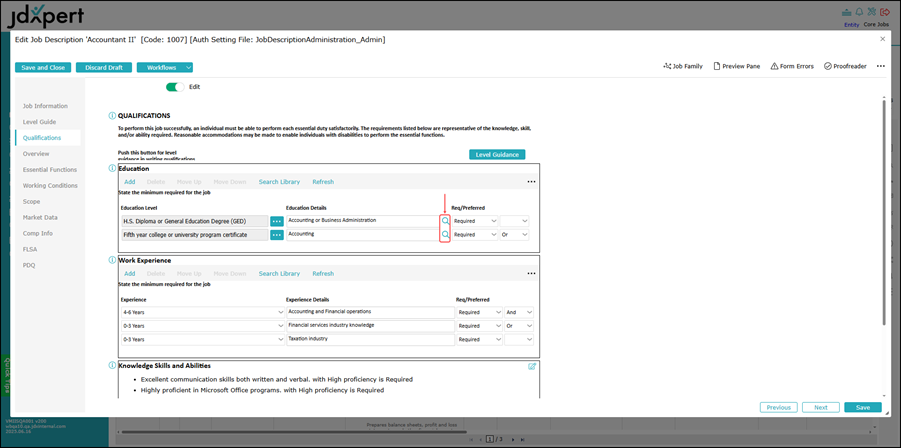This screenshot has width=901, height=448.
Task: Click the red logout arrow icon
Action: (884, 11)
